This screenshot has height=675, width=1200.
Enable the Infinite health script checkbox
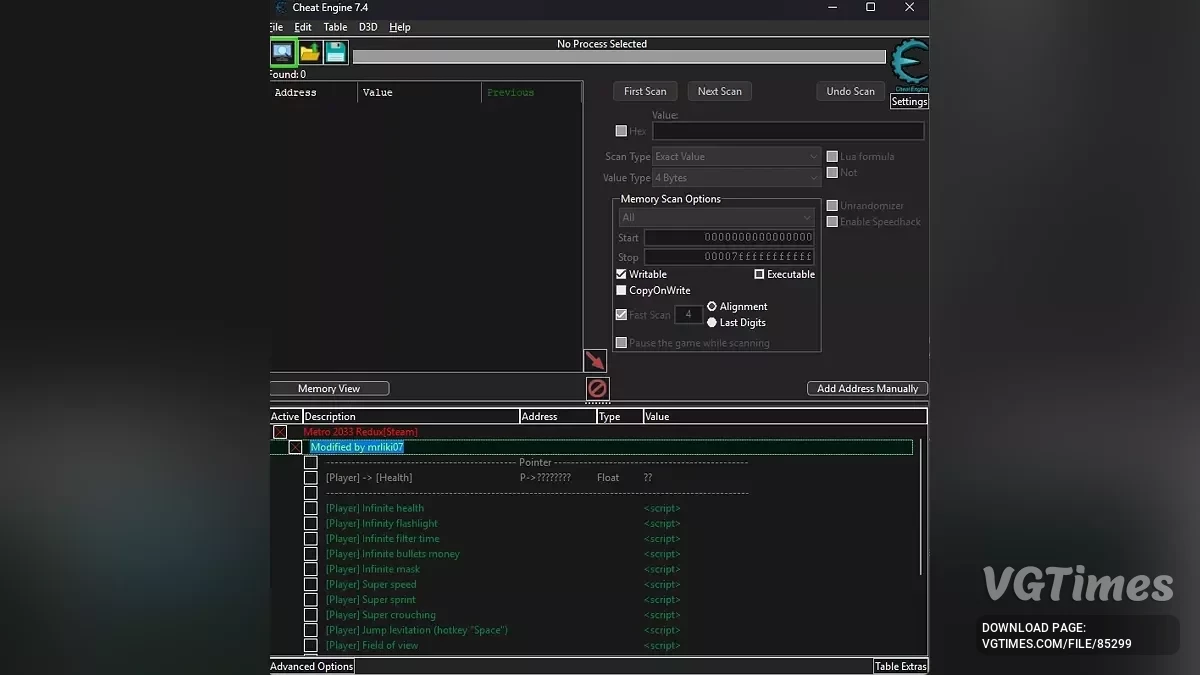coord(311,508)
